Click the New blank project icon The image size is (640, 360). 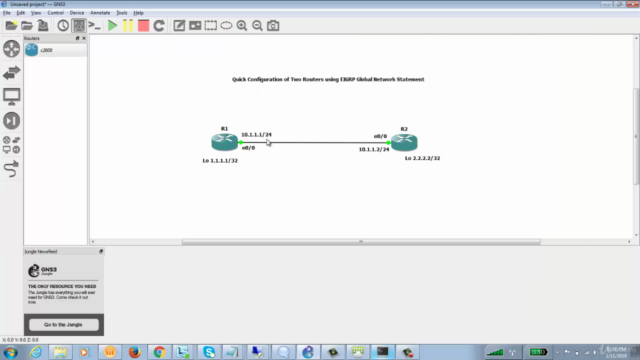click(11, 26)
